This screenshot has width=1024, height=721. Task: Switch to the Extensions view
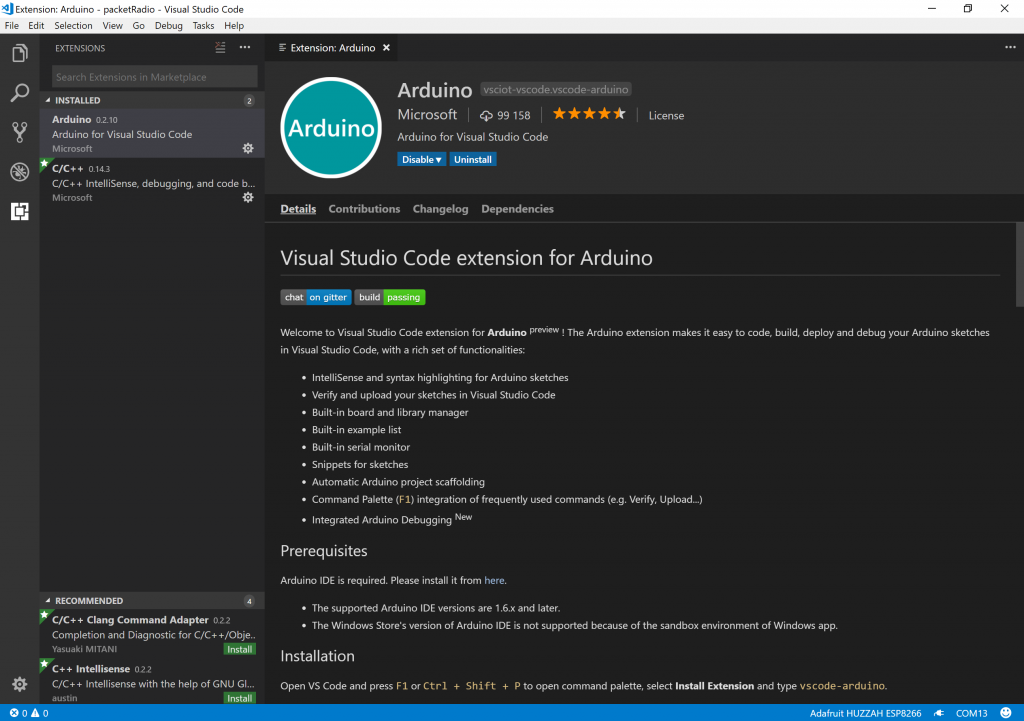19,211
